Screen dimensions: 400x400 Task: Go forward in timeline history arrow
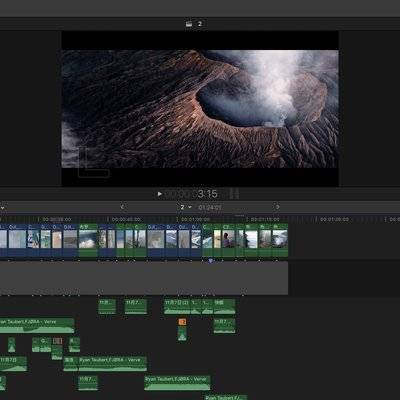click(277, 207)
